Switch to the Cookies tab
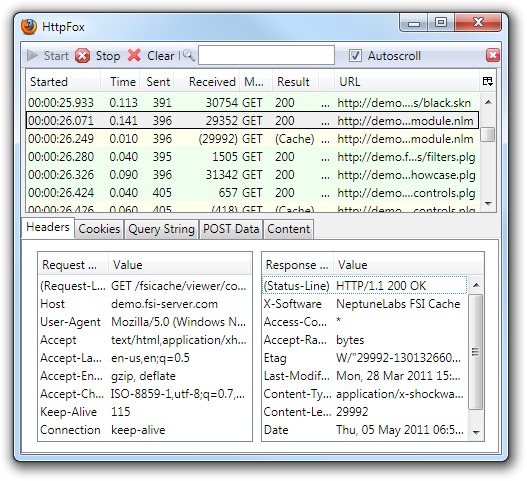527x481 pixels. (x=99, y=229)
